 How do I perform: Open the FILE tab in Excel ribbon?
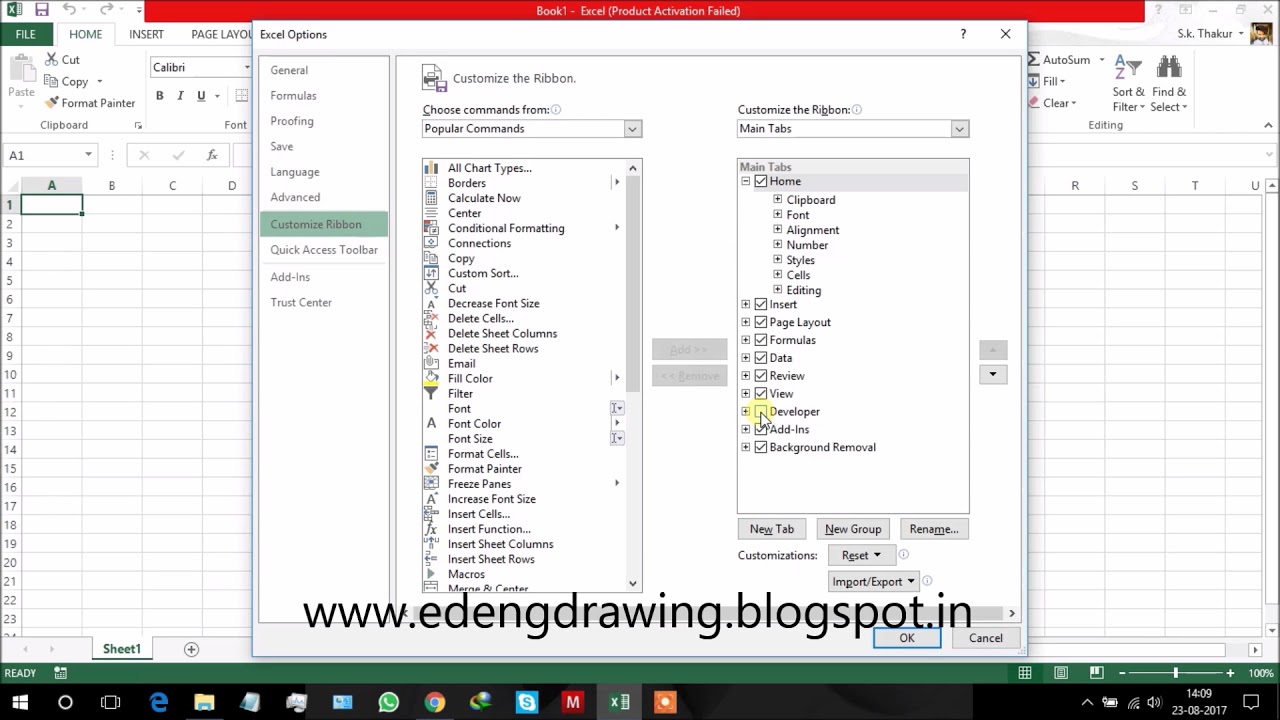click(x=26, y=34)
